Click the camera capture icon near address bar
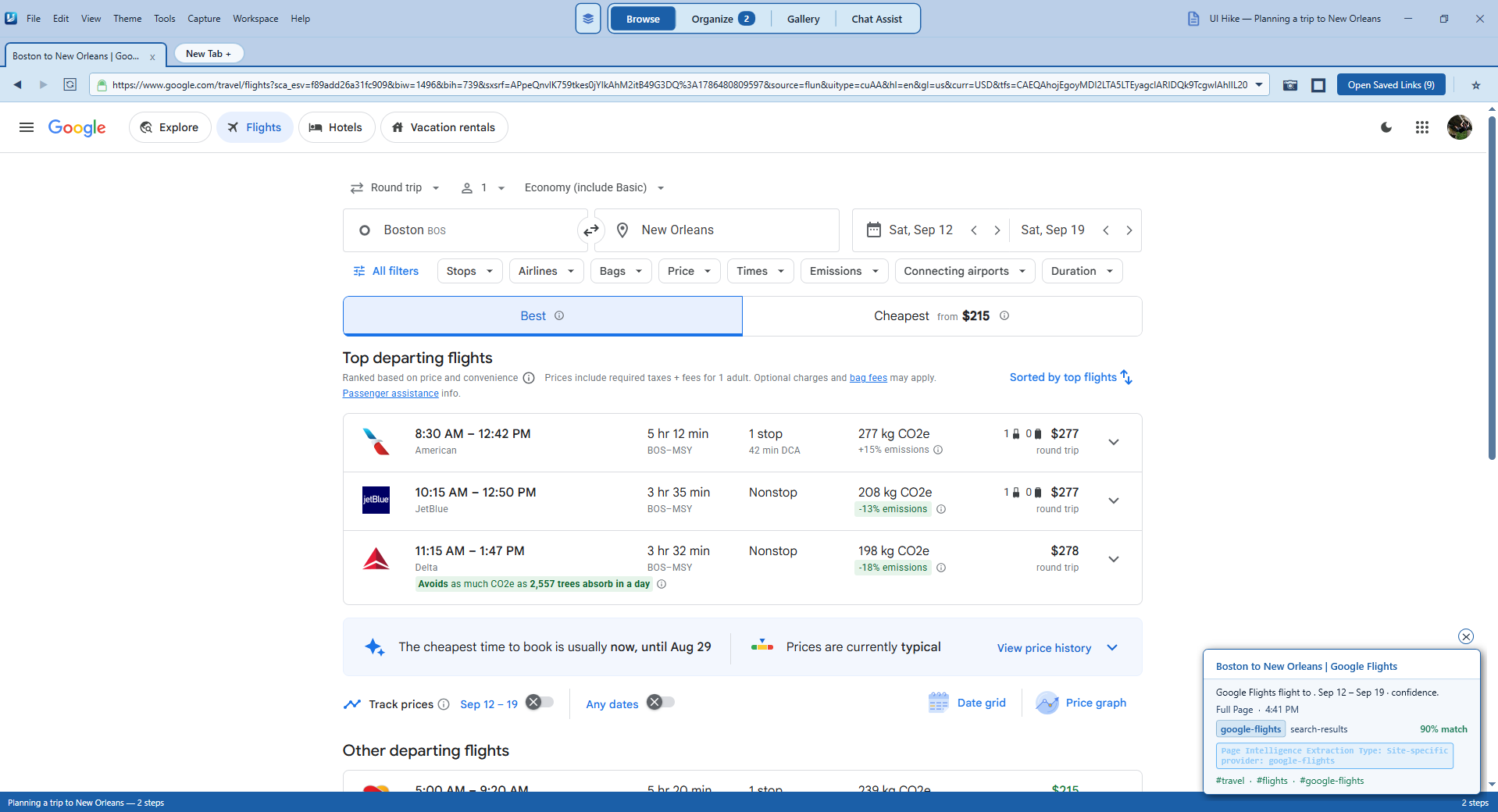Screen dimensions: 1498x812 1290,85
